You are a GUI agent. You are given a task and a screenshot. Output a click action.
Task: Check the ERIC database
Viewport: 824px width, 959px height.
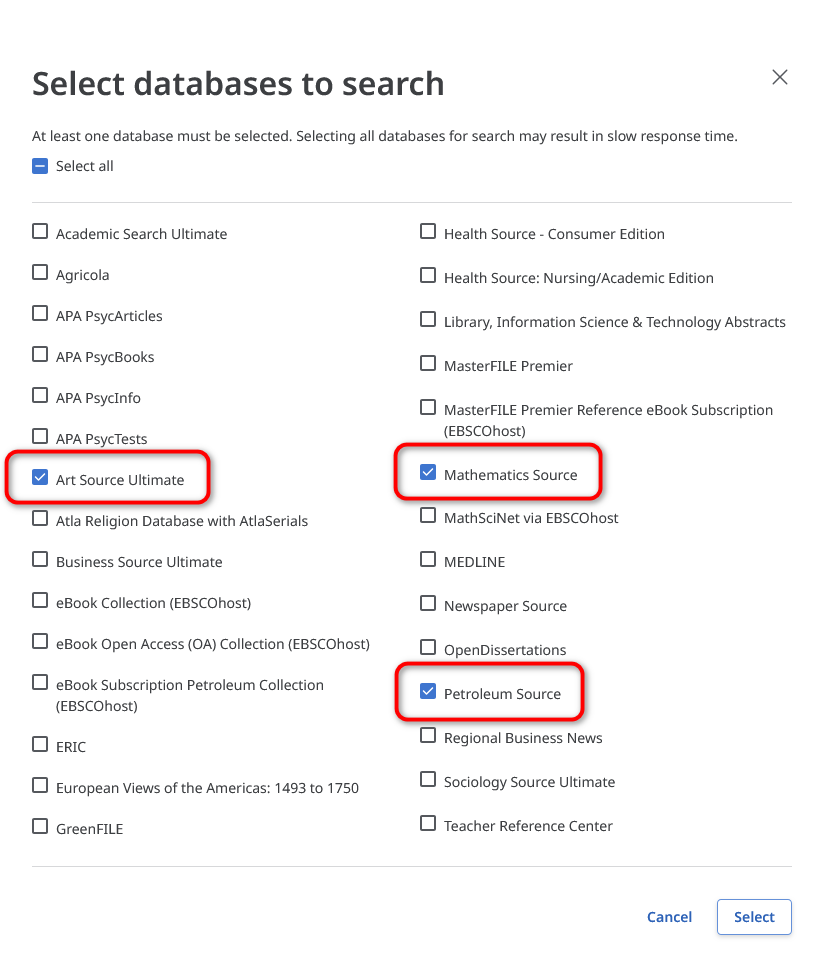pyautogui.click(x=40, y=744)
